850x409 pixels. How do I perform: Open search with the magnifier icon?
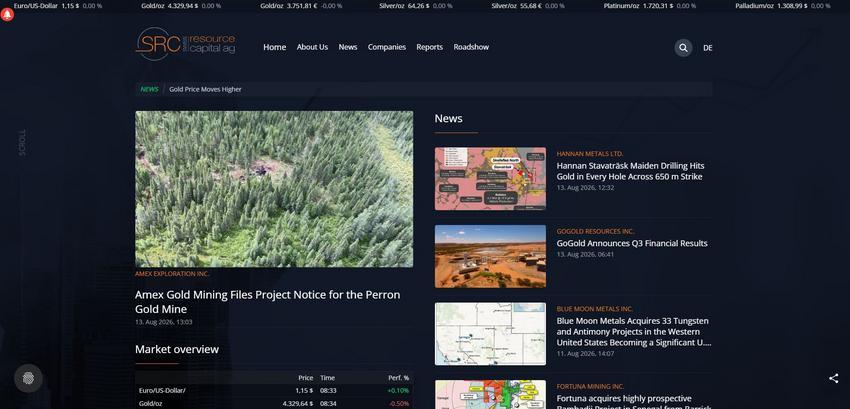(x=683, y=48)
